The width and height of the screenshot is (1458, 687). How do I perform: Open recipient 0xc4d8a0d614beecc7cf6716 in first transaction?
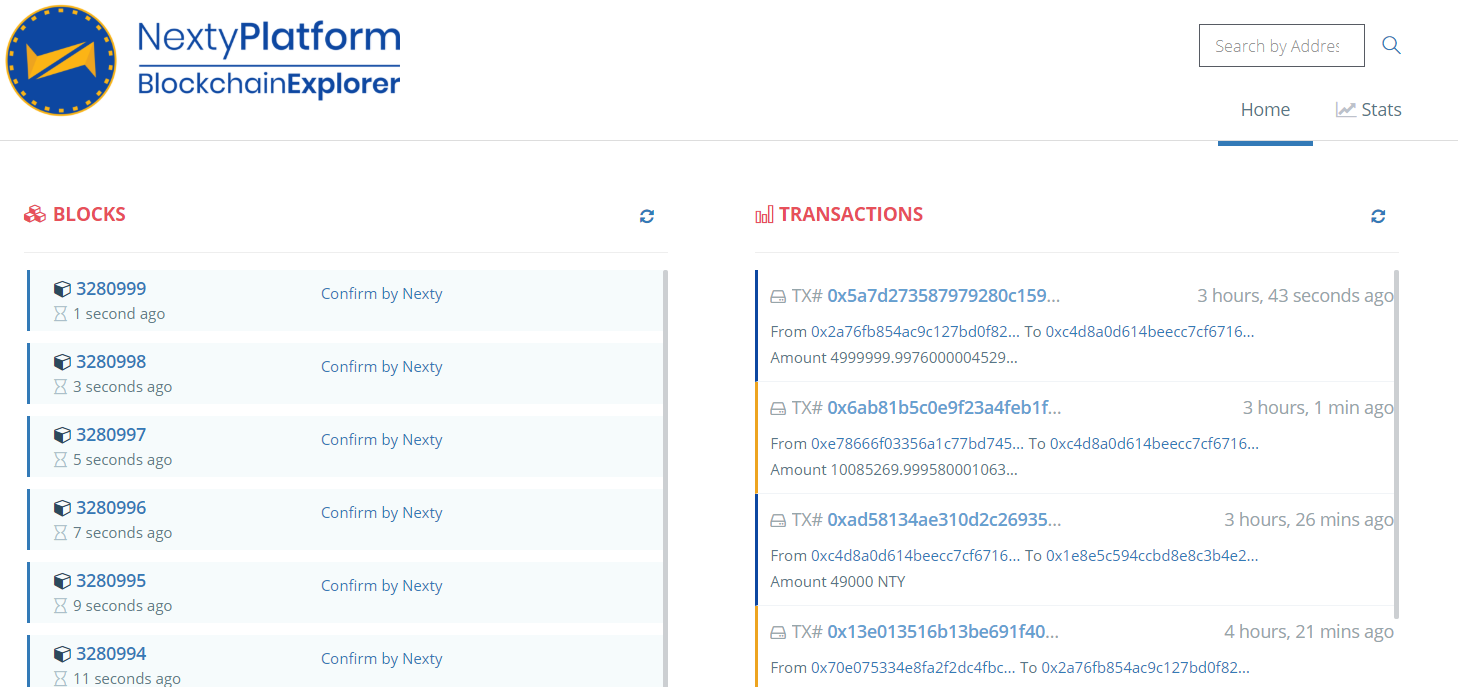[x=1150, y=332]
